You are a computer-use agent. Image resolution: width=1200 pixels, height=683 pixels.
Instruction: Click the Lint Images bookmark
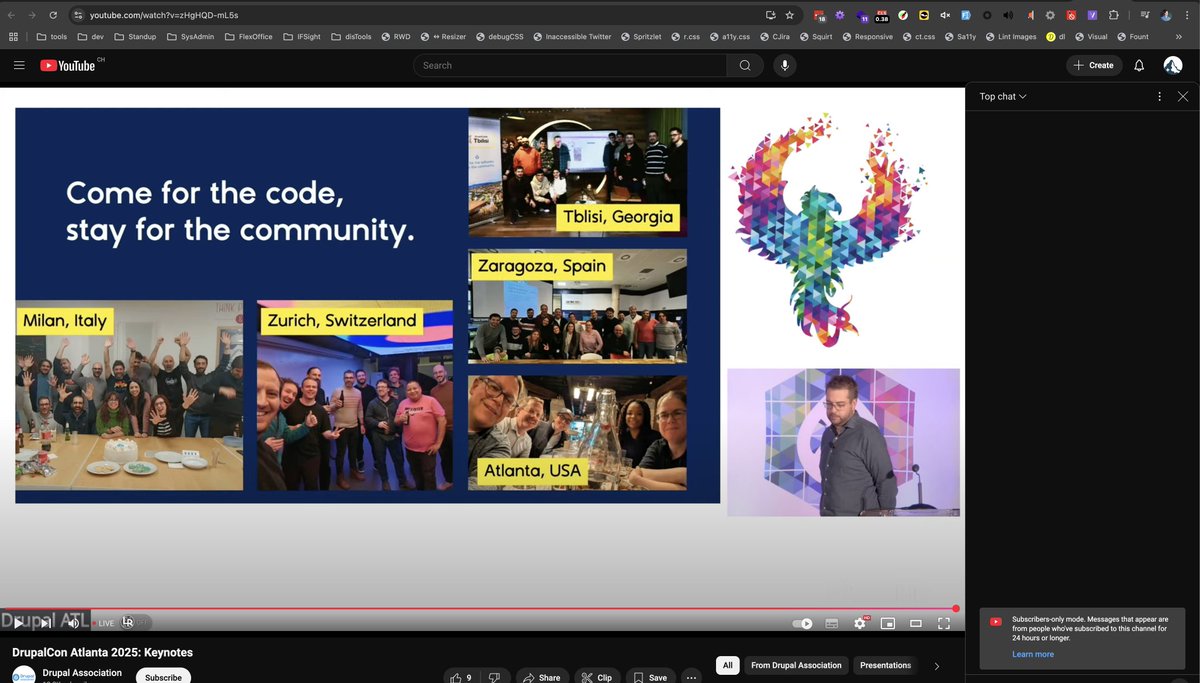coord(1011,37)
